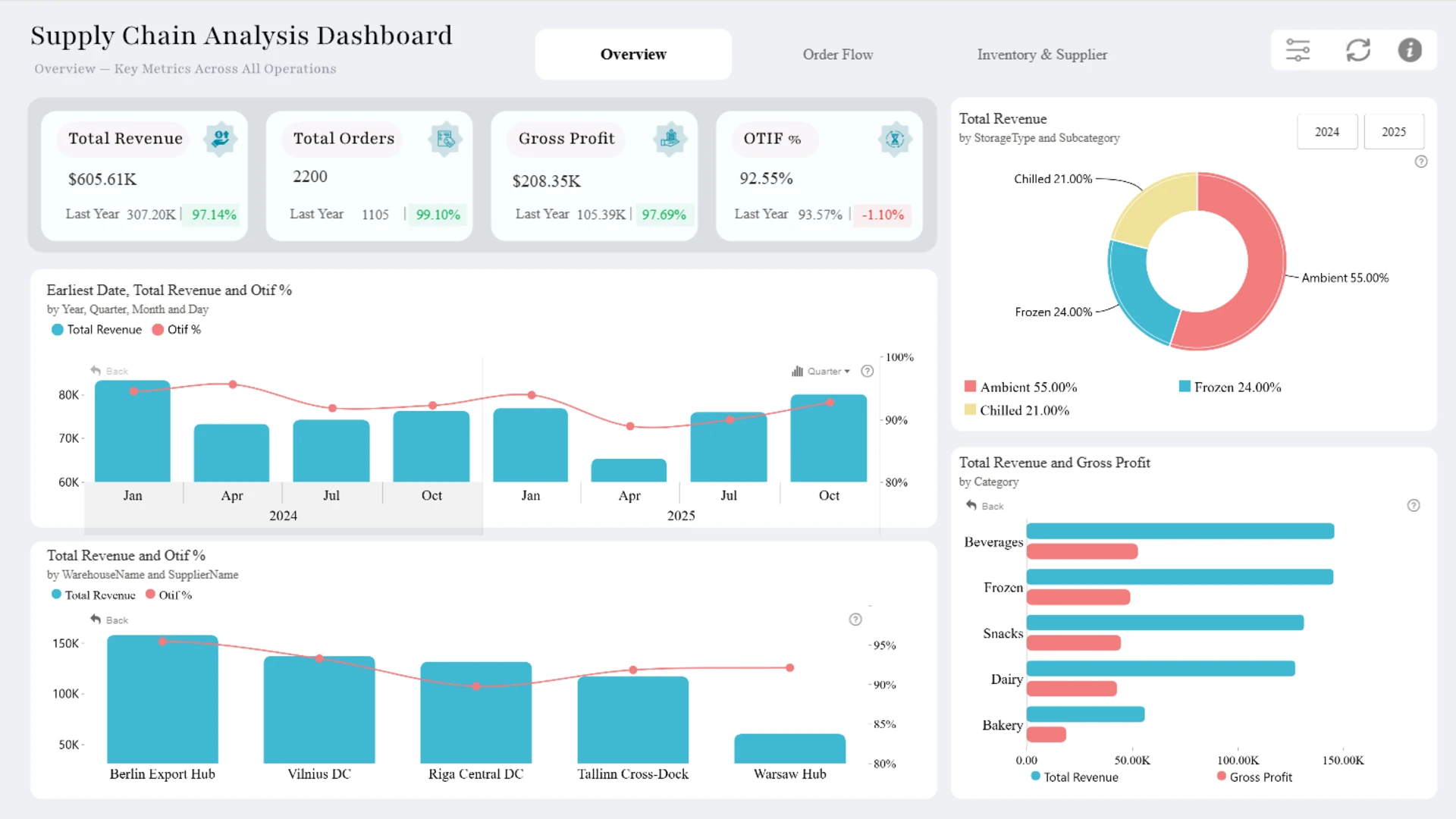Click the 97.69% profit growth badge
Screen dimensions: 1456x819
click(x=664, y=215)
